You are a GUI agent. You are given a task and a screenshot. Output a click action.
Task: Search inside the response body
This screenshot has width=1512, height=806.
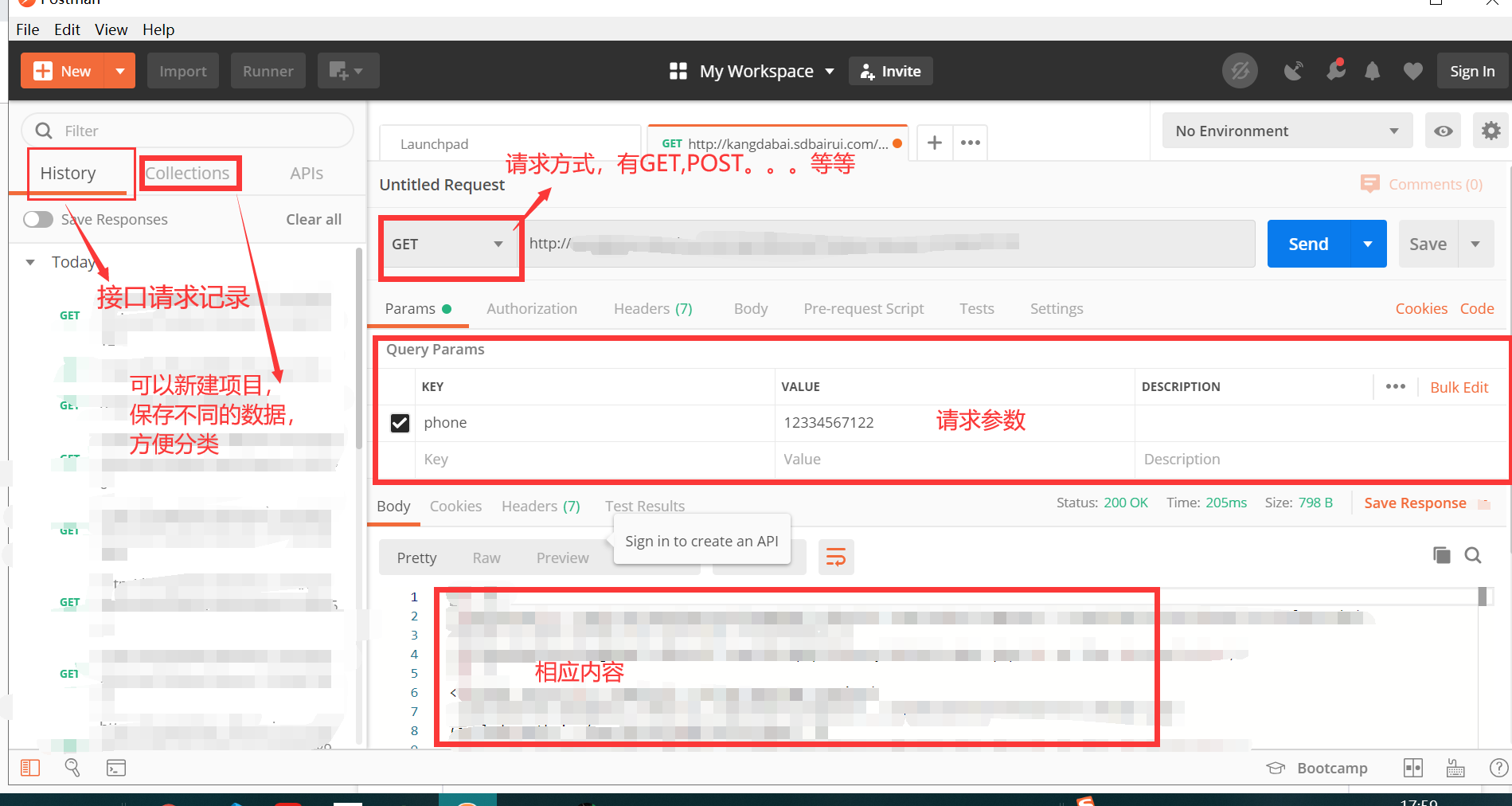(1473, 555)
